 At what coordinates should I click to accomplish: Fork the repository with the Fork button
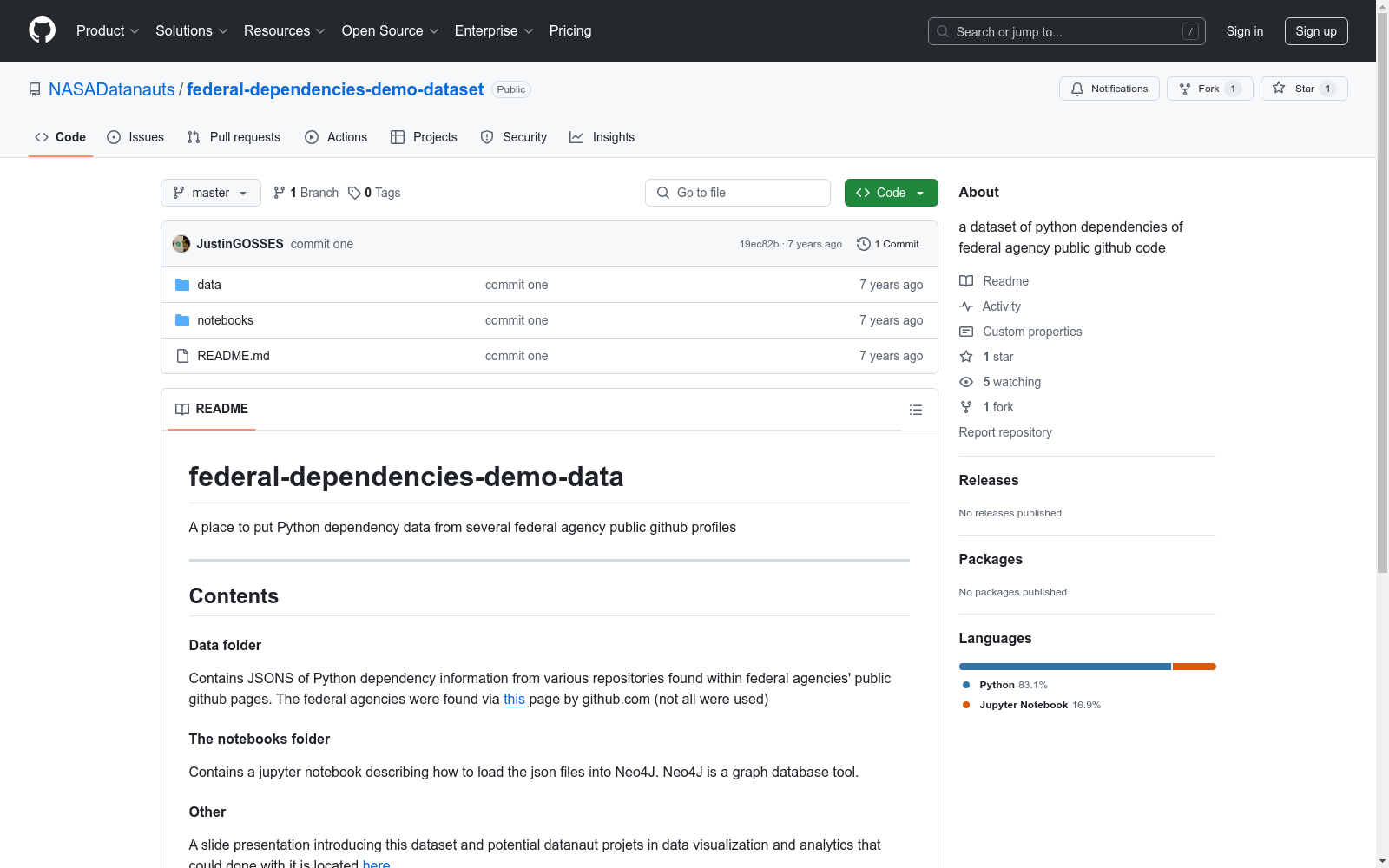[x=1209, y=89]
